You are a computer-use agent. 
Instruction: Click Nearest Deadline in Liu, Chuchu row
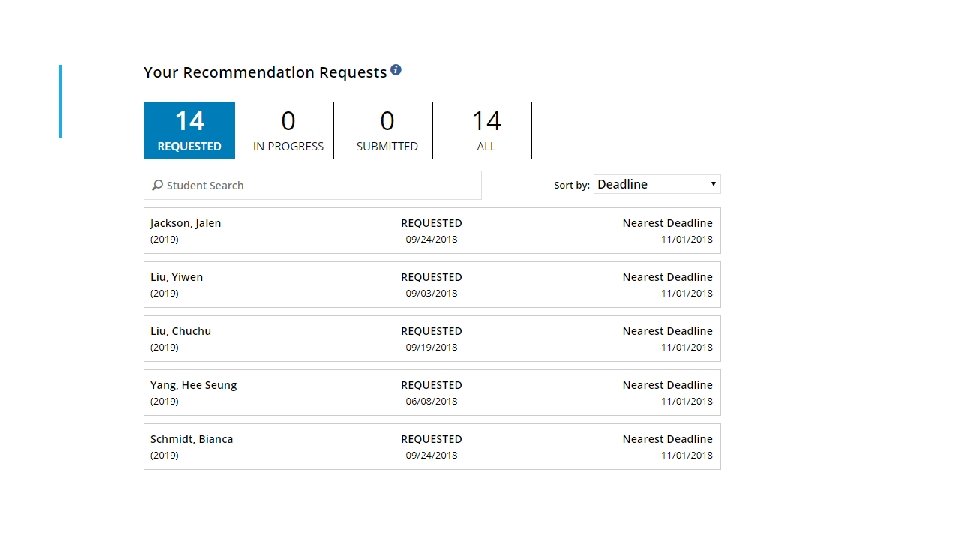pyautogui.click(x=668, y=331)
